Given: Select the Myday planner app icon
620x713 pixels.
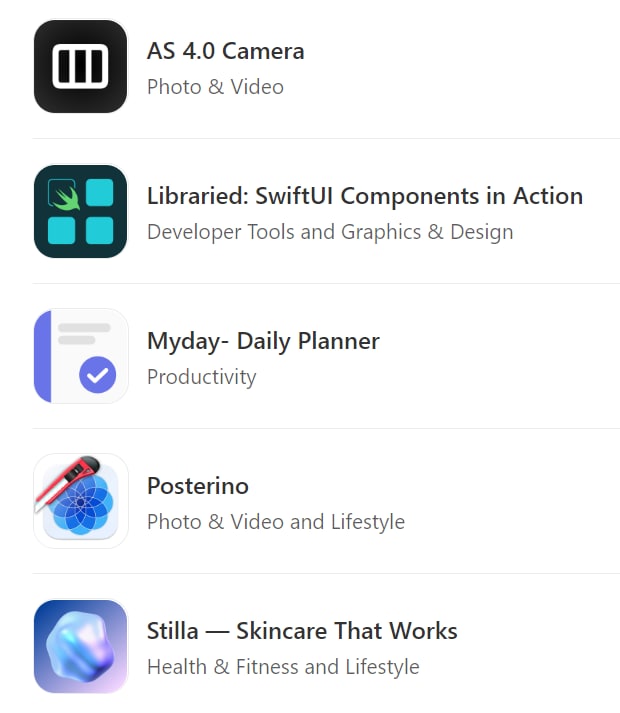Looking at the screenshot, I should point(80,356).
